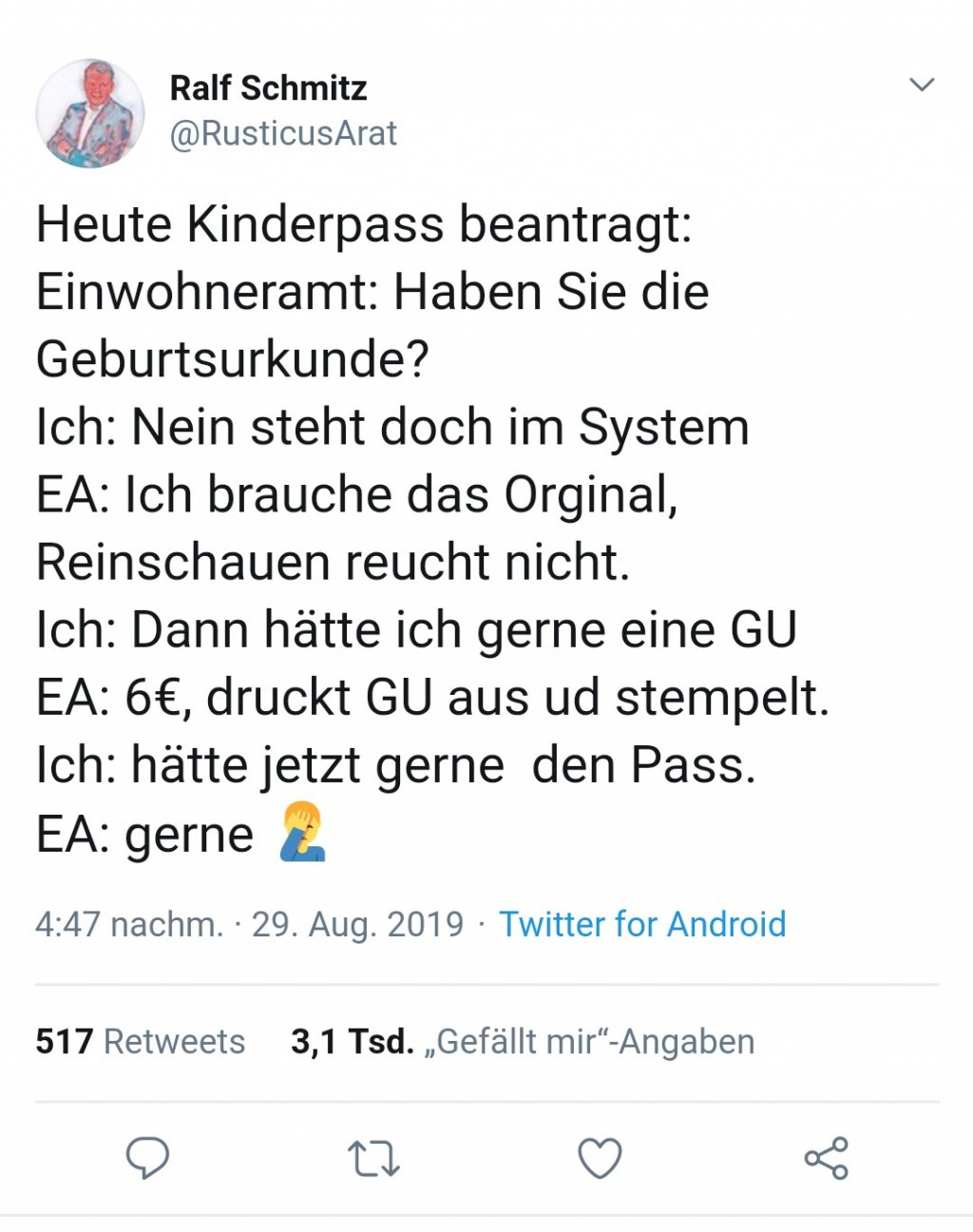Screen dimensions: 973x1232
Task: Click the line 'Ich: hätte jetzt gerne den Pass.'
Action: pyautogui.click(x=395, y=765)
